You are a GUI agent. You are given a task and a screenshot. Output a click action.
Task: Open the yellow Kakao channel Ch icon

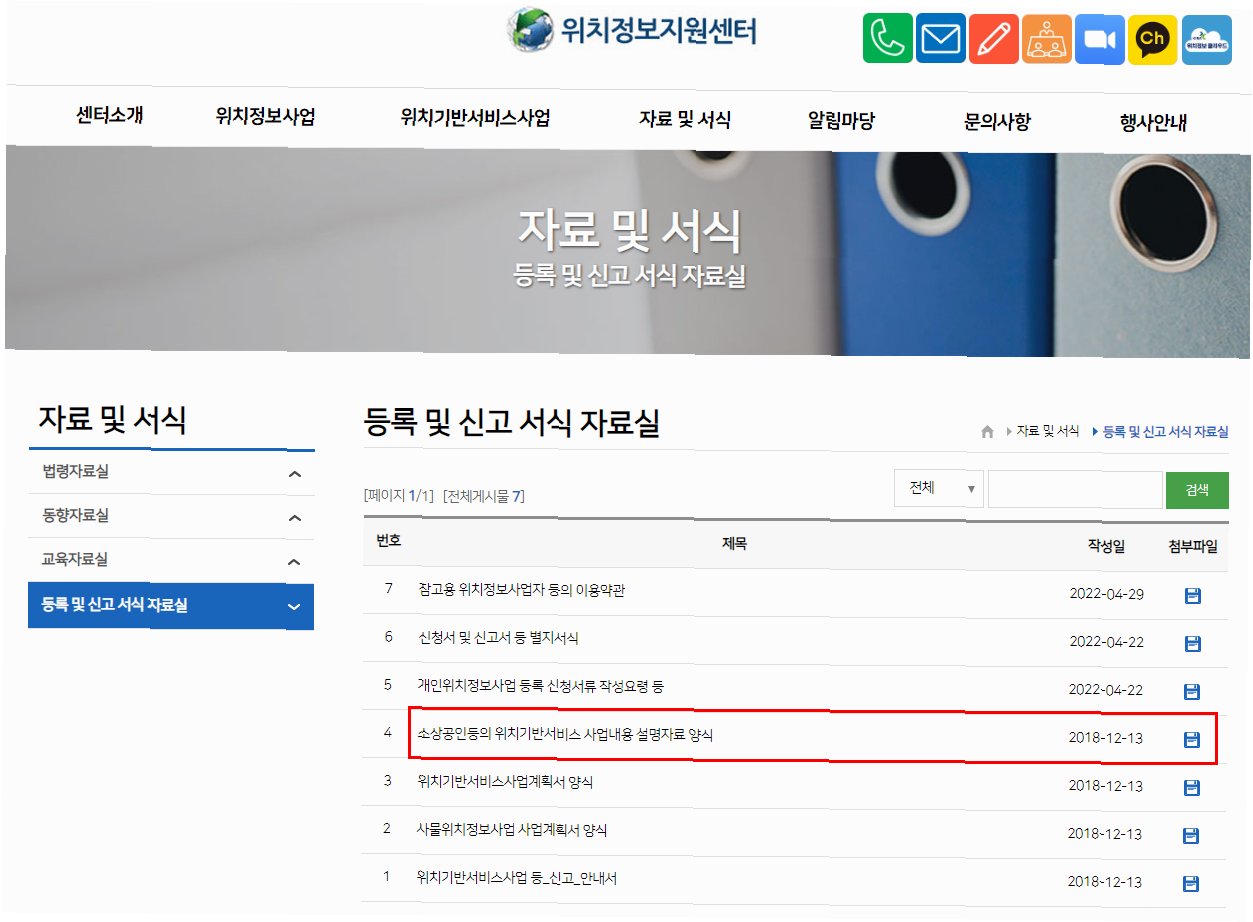[x=1153, y=39]
